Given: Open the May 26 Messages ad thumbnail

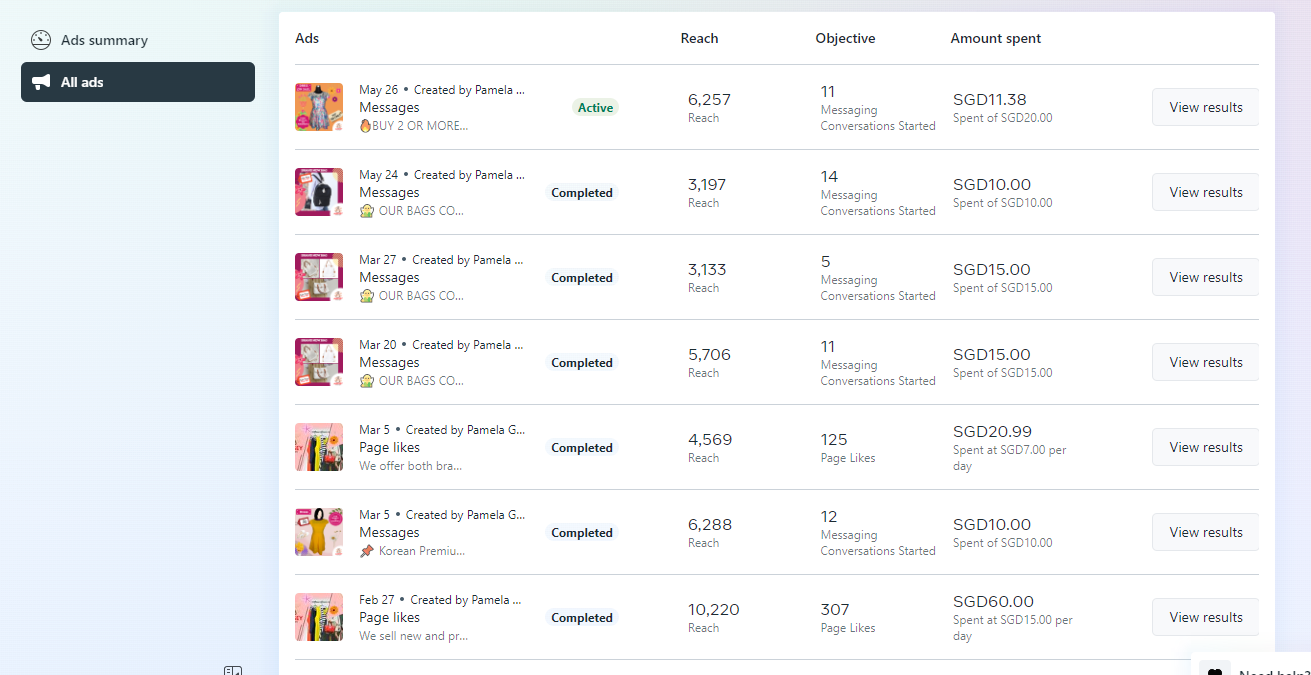Looking at the screenshot, I should pos(319,107).
